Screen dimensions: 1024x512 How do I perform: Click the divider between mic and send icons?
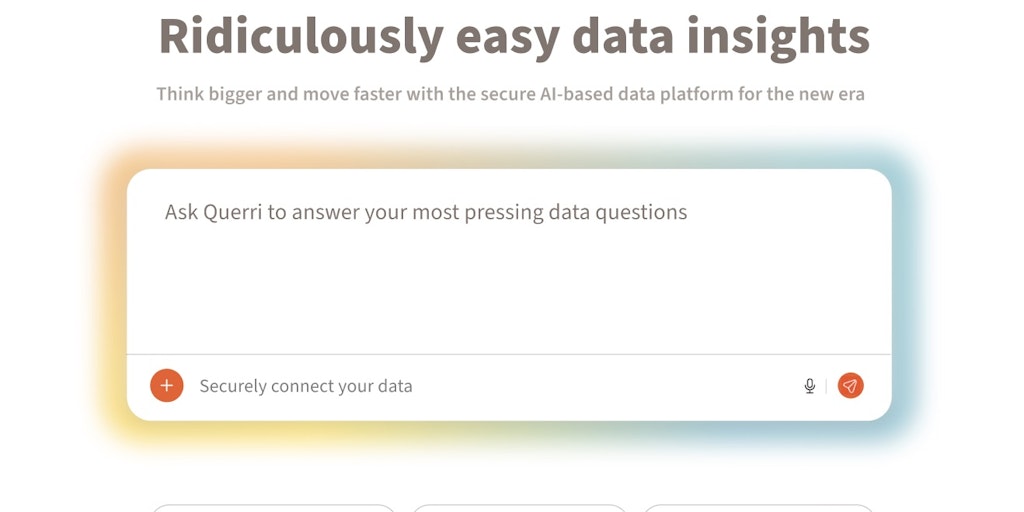826,386
